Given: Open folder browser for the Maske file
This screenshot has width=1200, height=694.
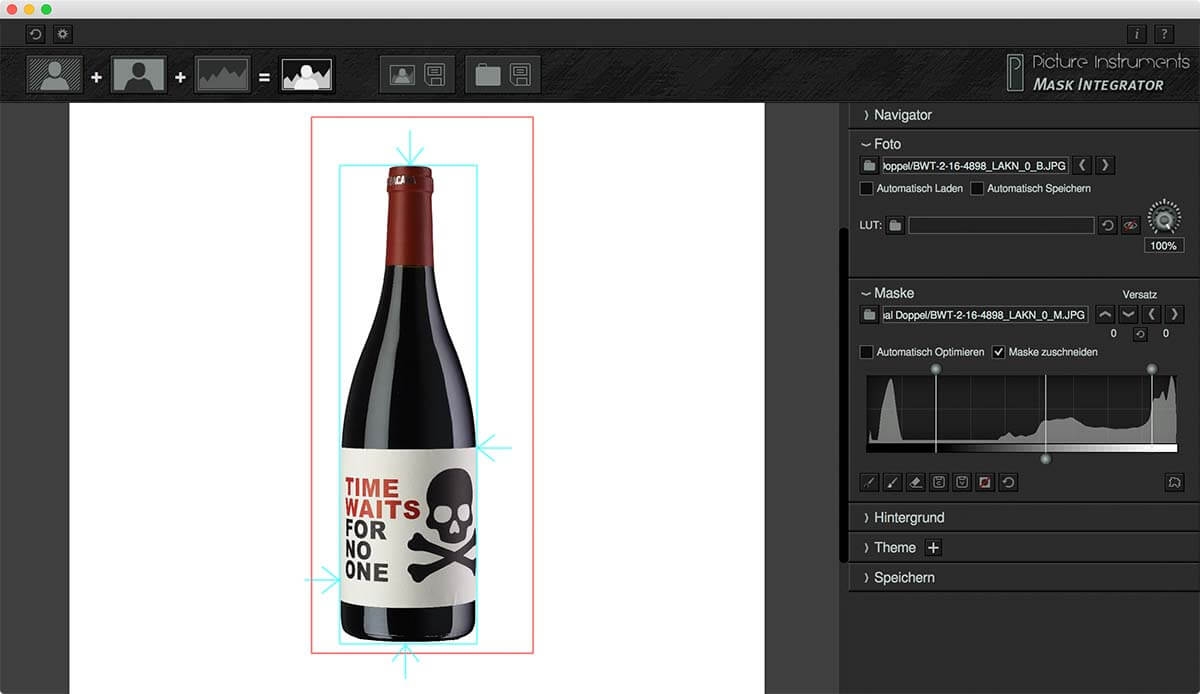Looking at the screenshot, I should [x=869, y=315].
